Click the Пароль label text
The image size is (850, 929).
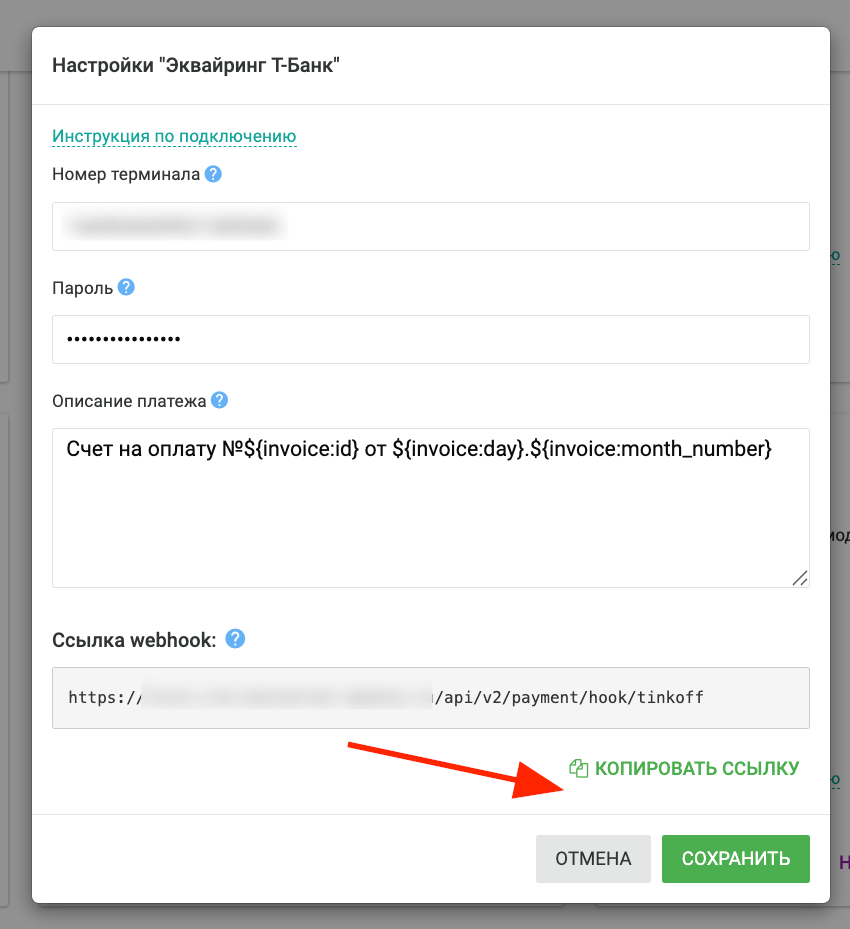click(82, 288)
